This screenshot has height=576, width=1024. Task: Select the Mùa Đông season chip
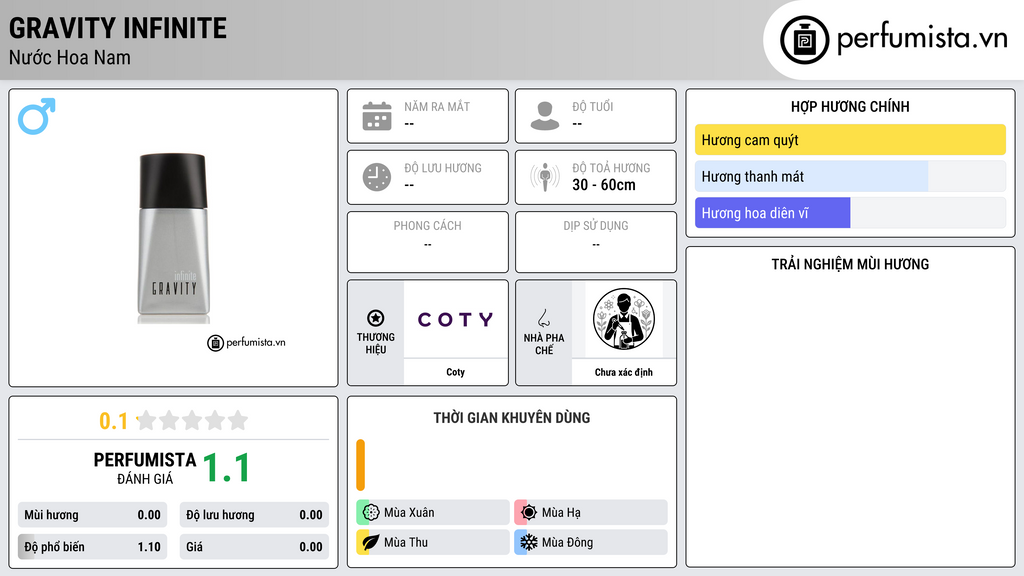[x=591, y=542]
